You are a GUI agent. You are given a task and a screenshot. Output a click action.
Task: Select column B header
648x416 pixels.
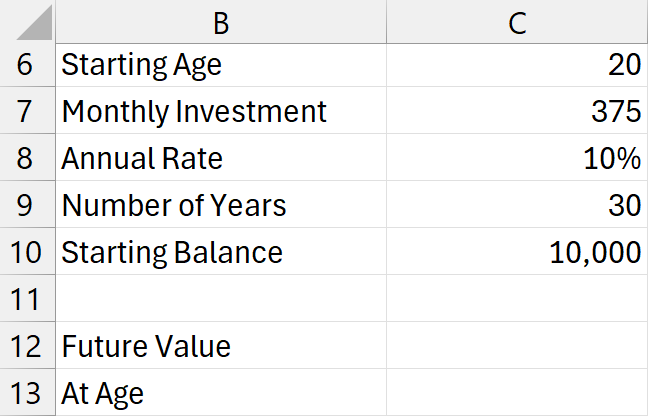coord(221,22)
